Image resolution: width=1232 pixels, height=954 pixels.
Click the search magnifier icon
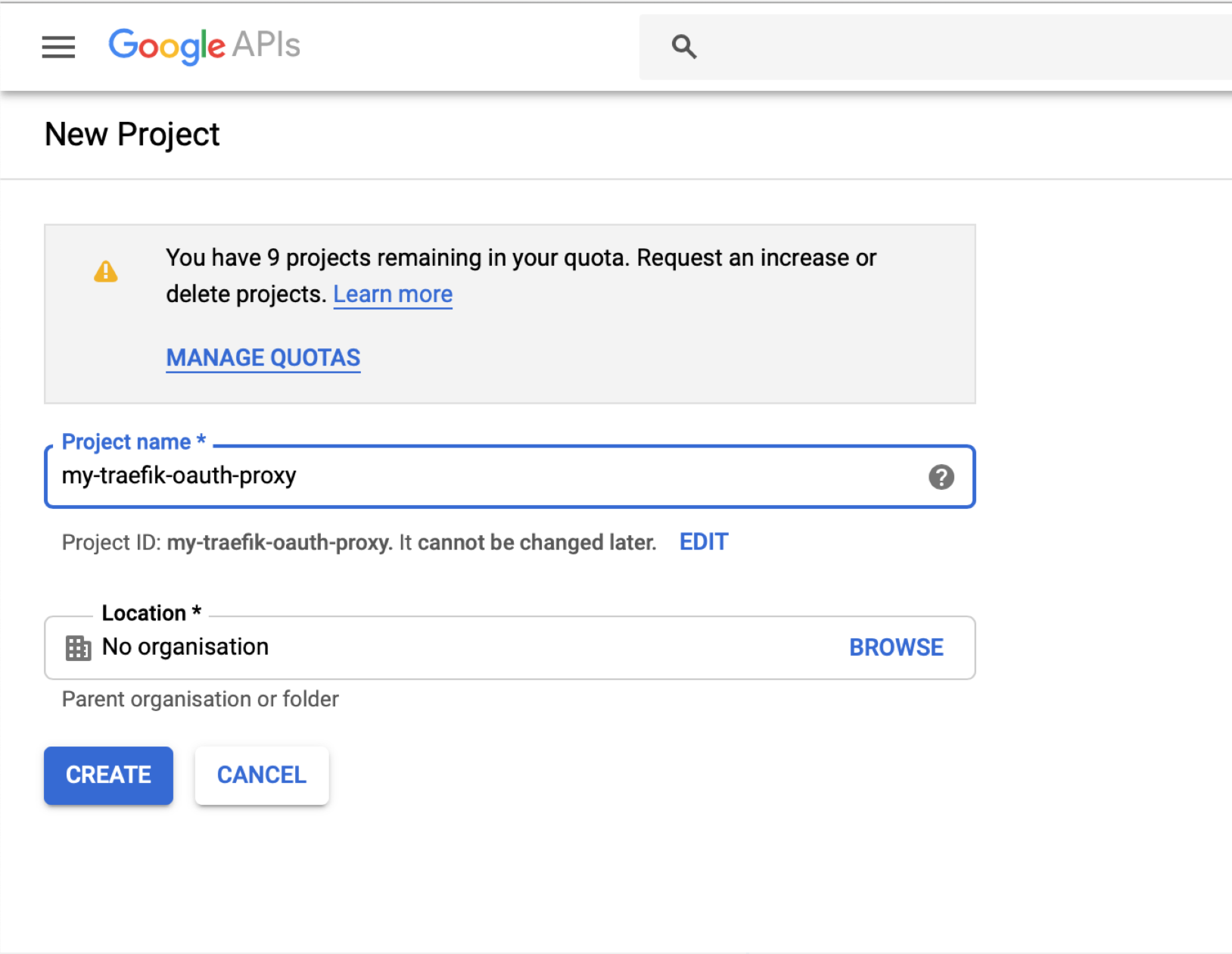point(684,47)
